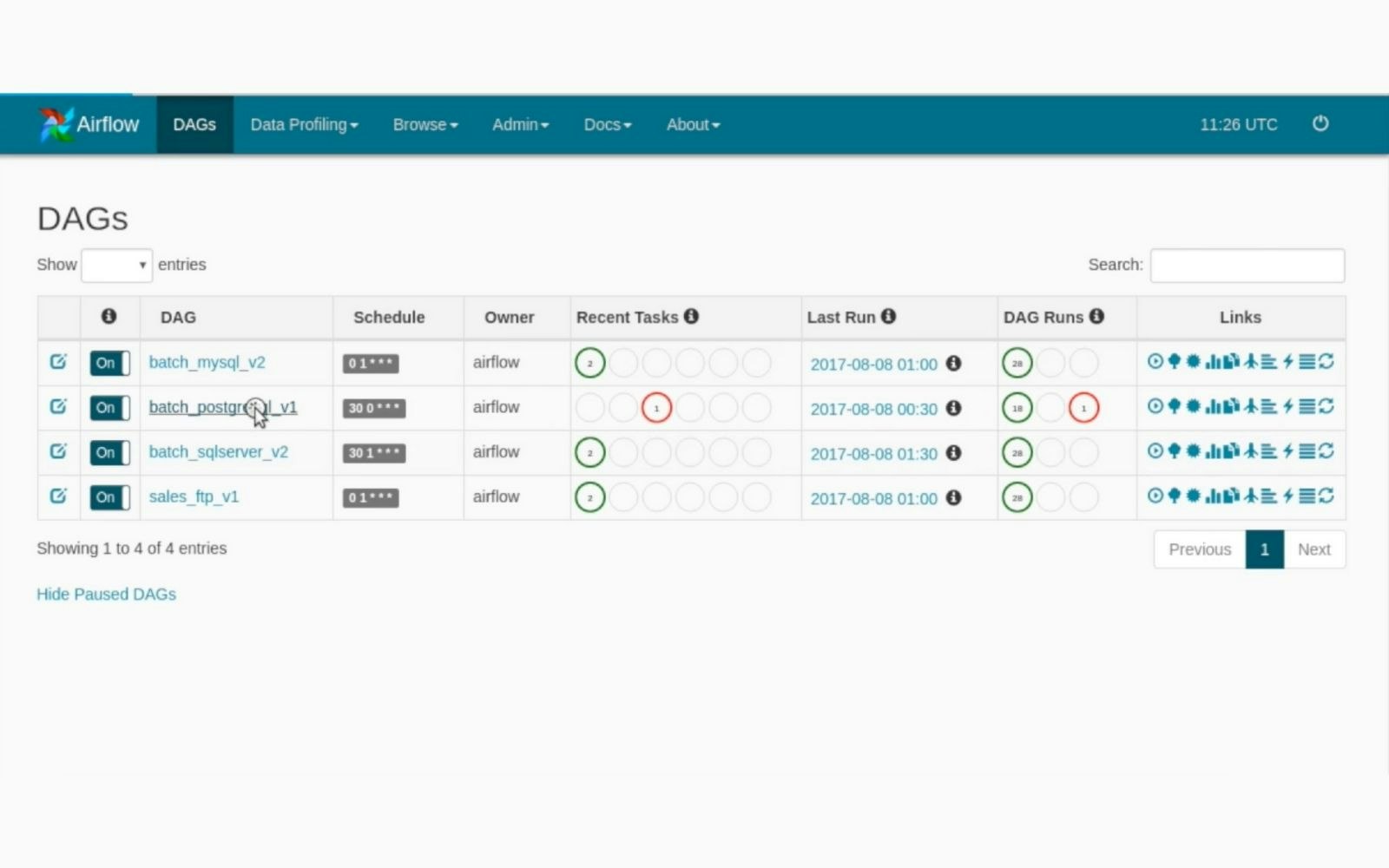This screenshot has height=868, width=1389.
Task: Focus the Search input field
Action: [1247, 266]
